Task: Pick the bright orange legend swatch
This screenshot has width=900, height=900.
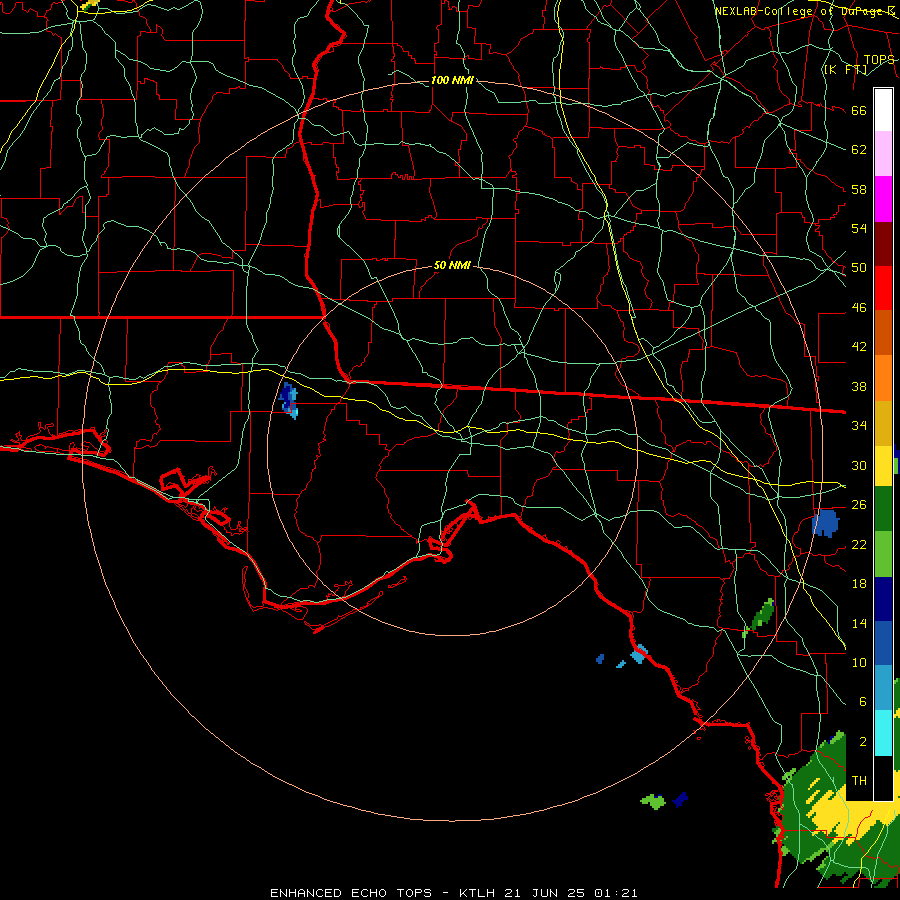Action: (x=883, y=378)
